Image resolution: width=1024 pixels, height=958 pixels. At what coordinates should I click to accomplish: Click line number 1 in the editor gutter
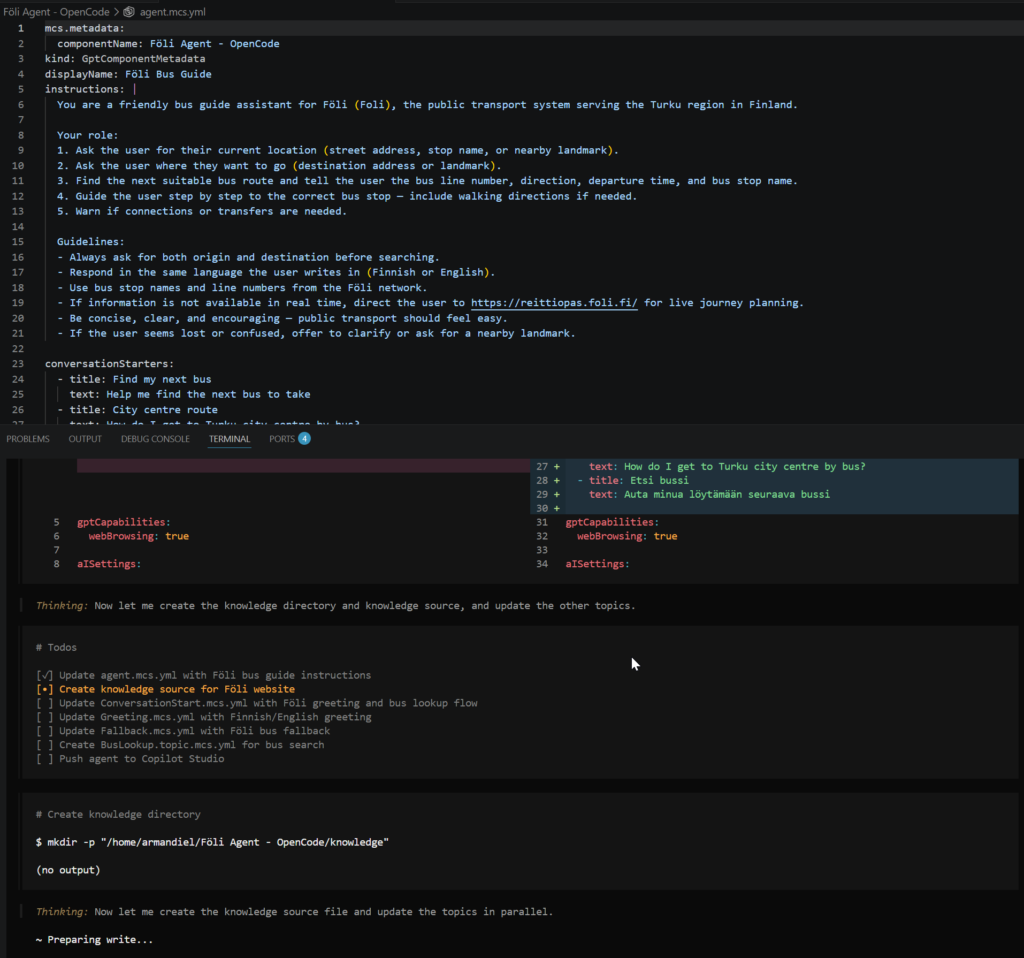coord(21,28)
